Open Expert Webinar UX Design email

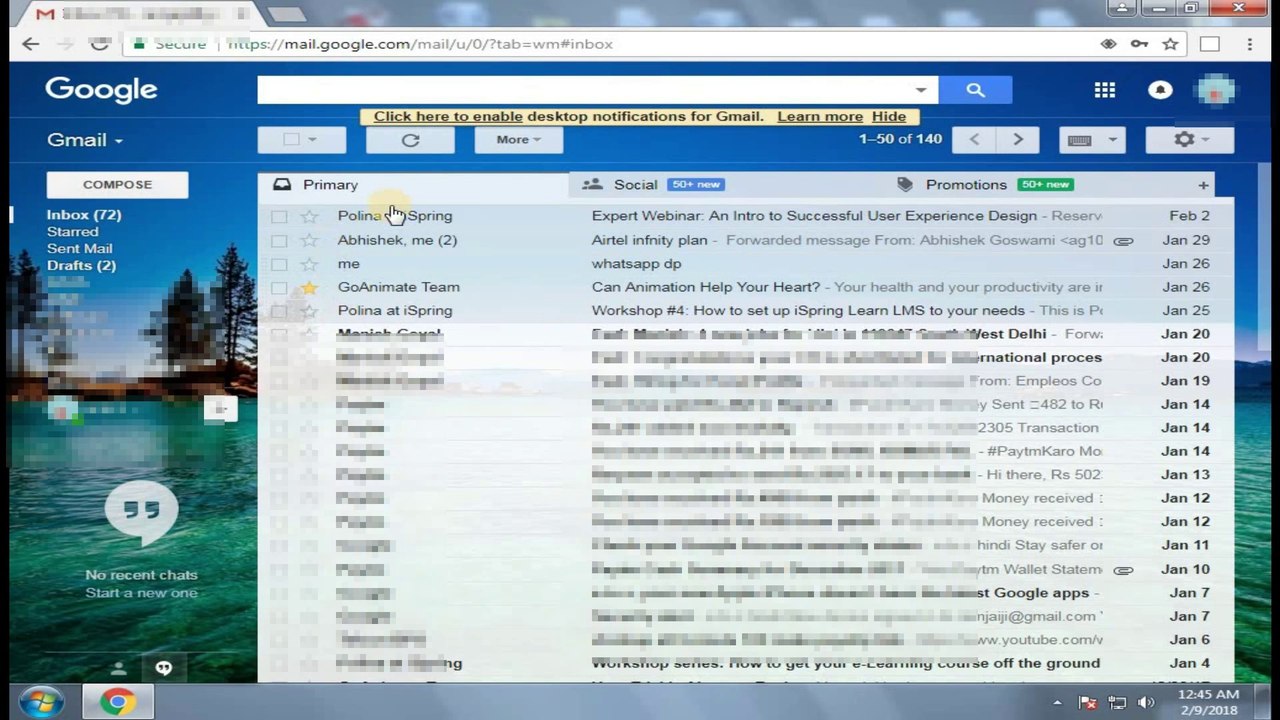pos(814,216)
